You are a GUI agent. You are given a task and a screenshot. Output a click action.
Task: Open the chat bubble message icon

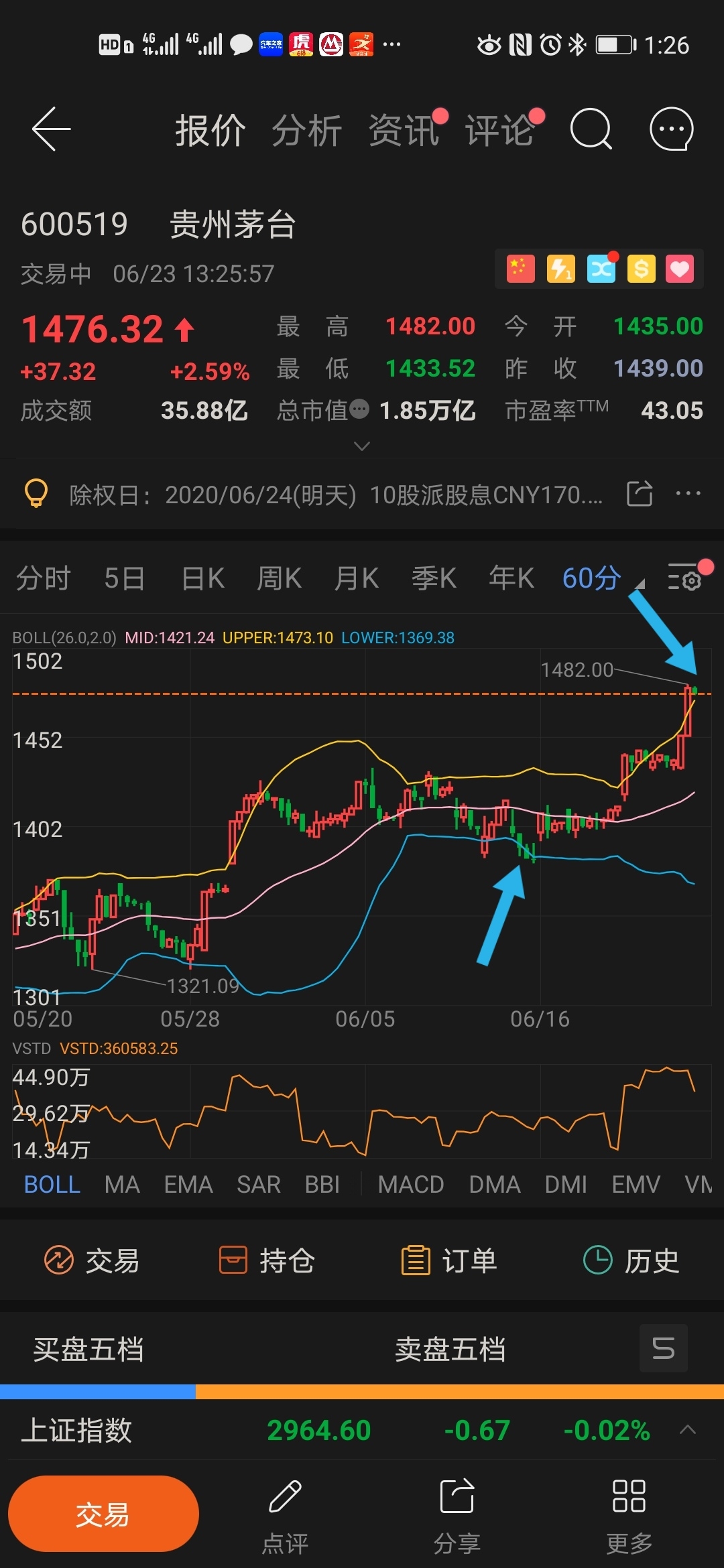(671, 129)
